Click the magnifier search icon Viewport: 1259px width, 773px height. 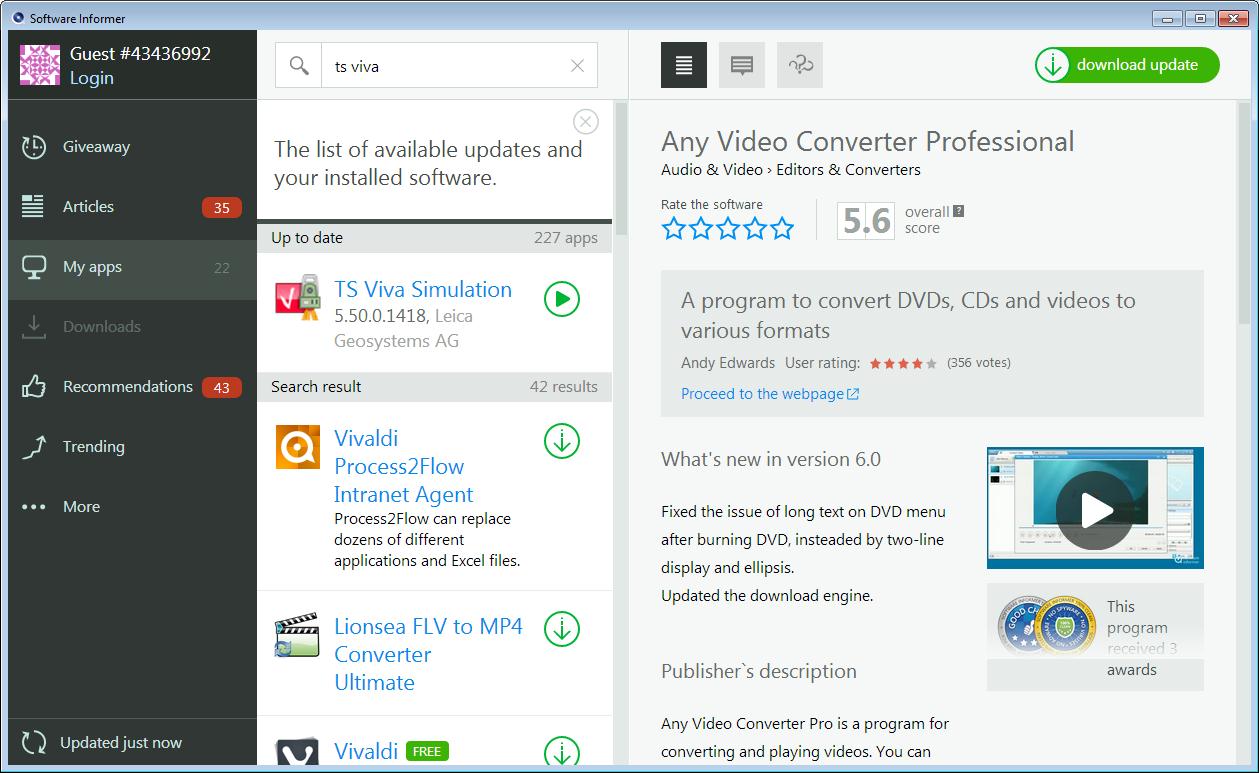(298, 66)
